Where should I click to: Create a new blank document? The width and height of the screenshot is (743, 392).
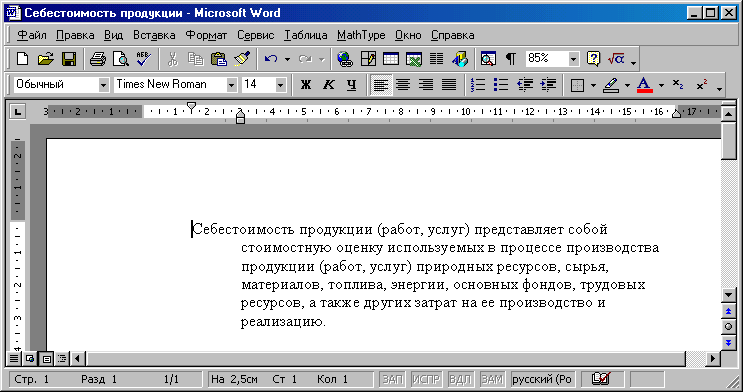point(22,59)
